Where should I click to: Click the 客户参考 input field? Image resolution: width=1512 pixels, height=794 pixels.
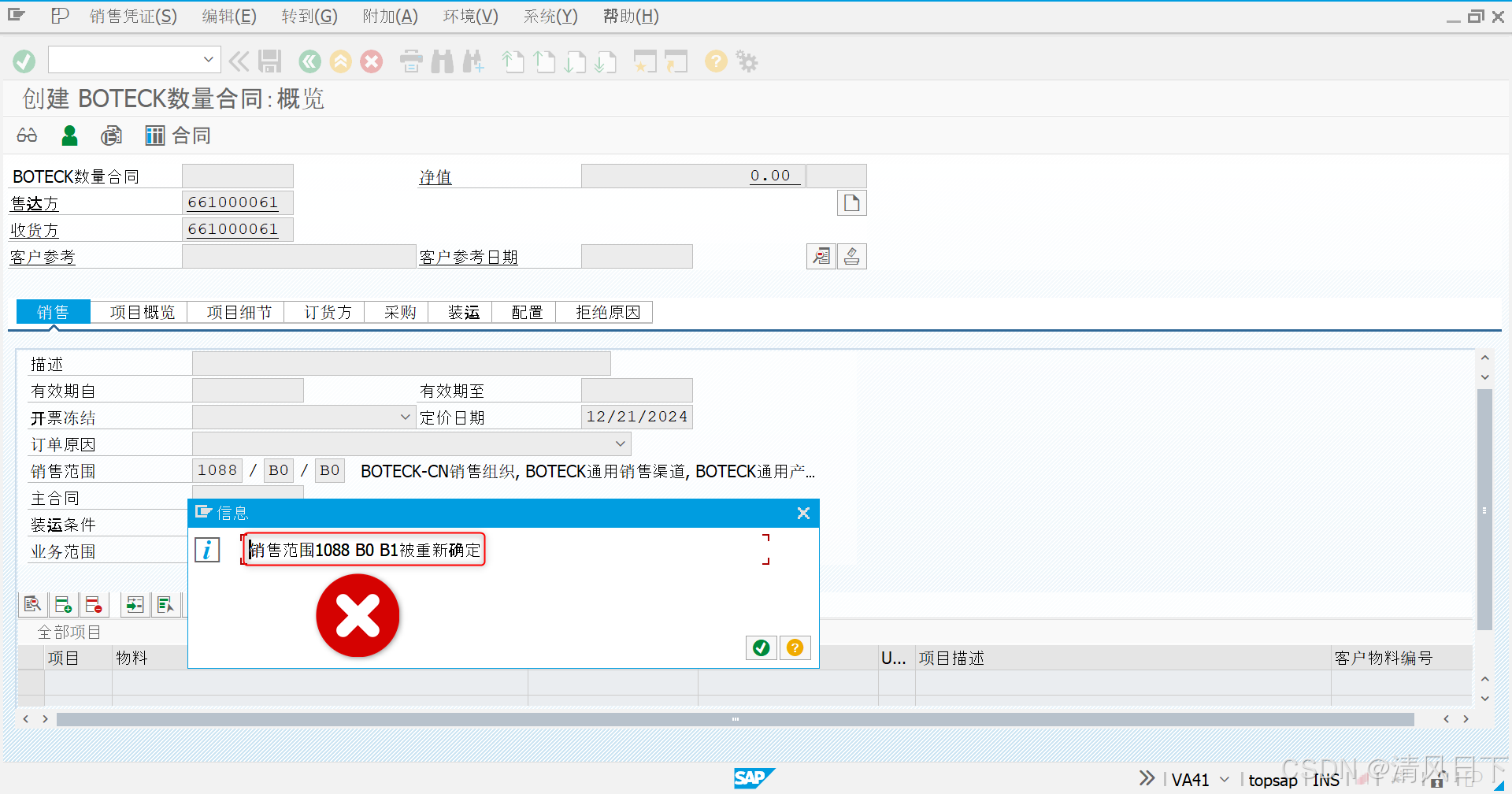click(x=298, y=256)
